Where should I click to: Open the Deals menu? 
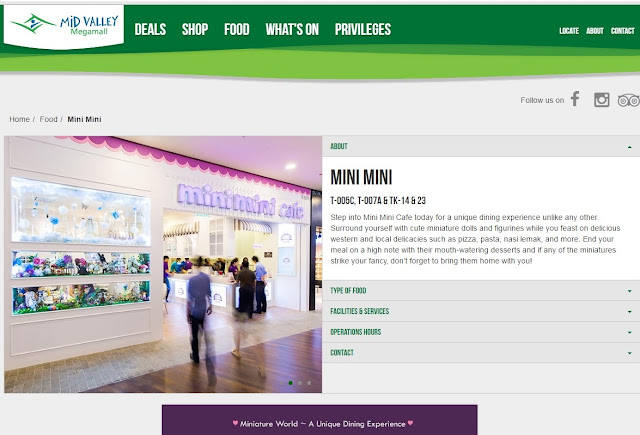[150, 29]
